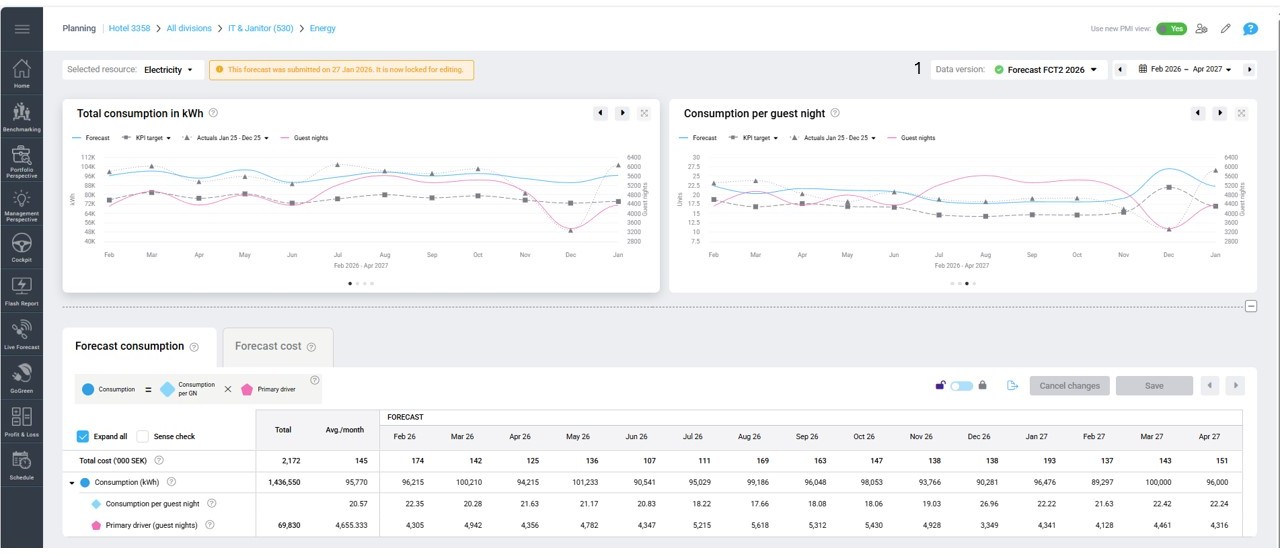Screen dimensions: 1280x554
Task: Collapse the Consumption (kWh) row
Action: coord(72,483)
